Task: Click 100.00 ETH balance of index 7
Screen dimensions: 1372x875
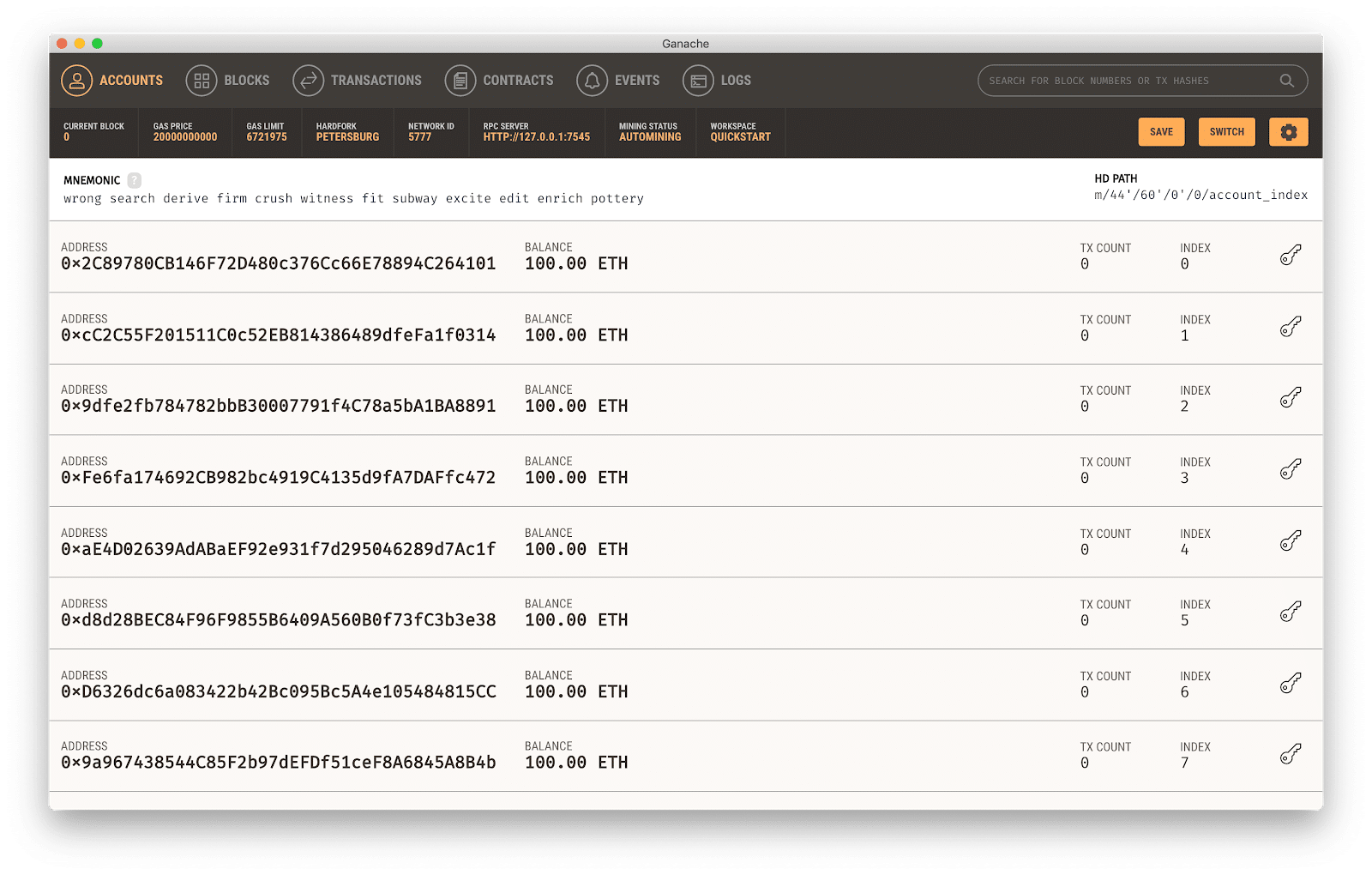Action: (576, 763)
